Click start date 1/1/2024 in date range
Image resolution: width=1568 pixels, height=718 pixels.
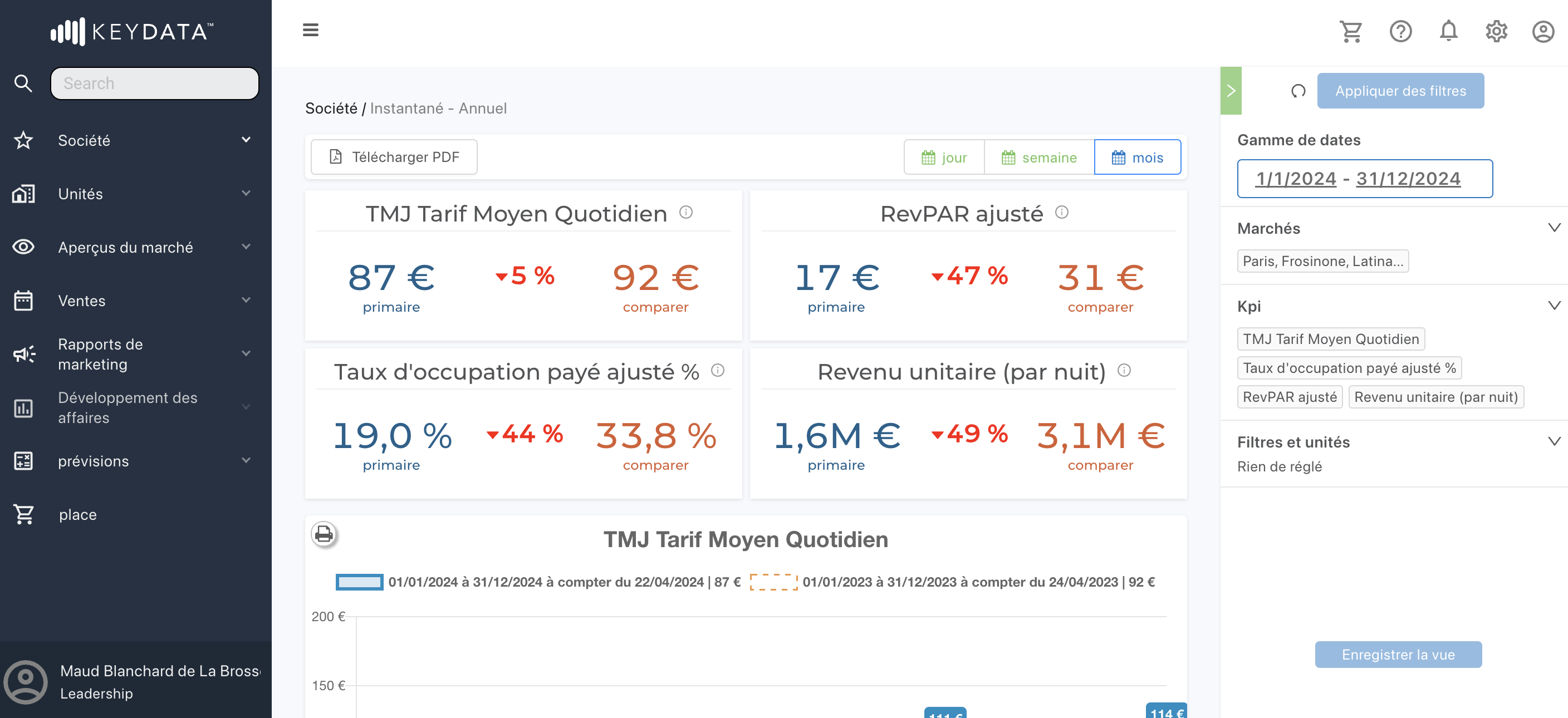[1296, 179]
